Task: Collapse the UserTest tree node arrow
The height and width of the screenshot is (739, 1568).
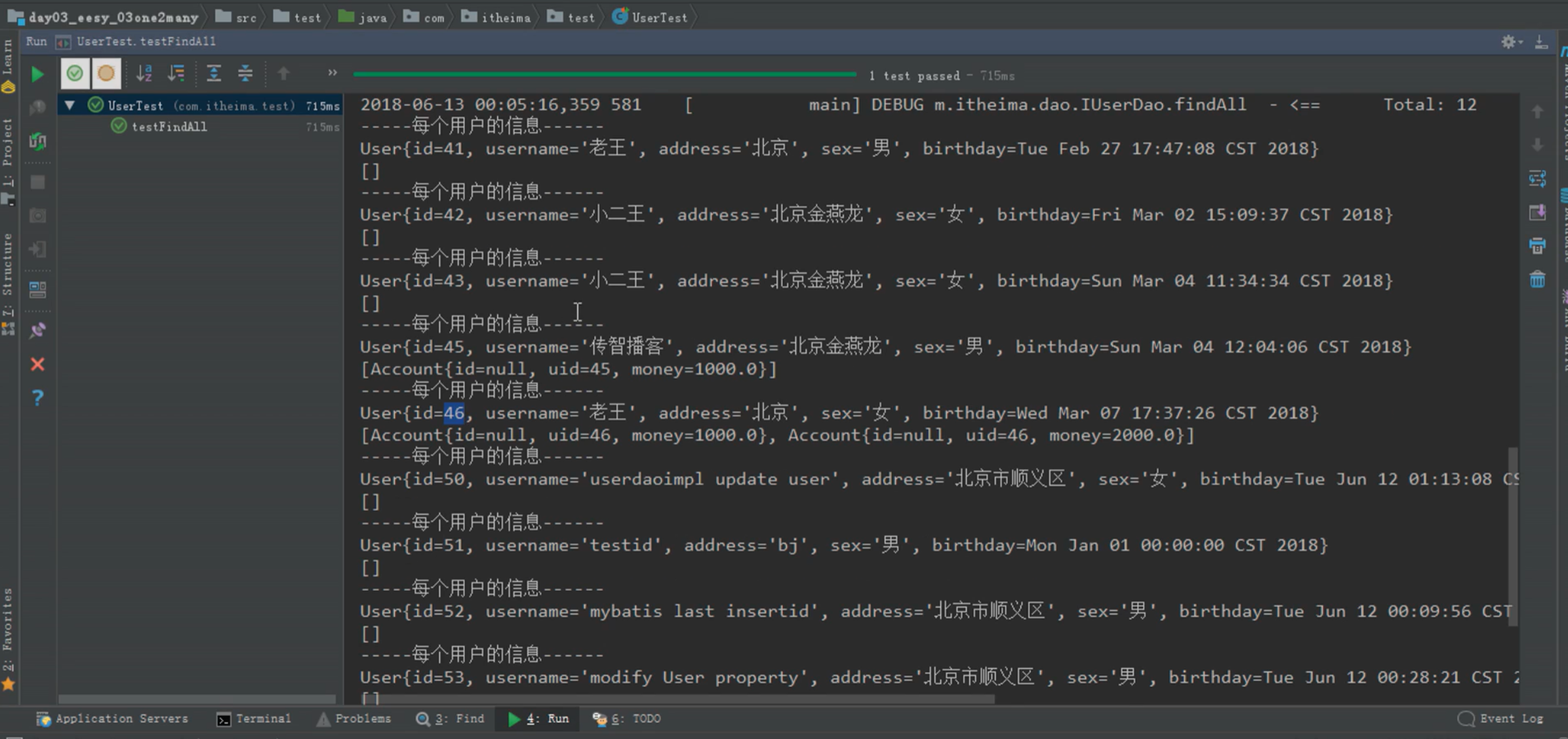Action: (x=70, y=105)
